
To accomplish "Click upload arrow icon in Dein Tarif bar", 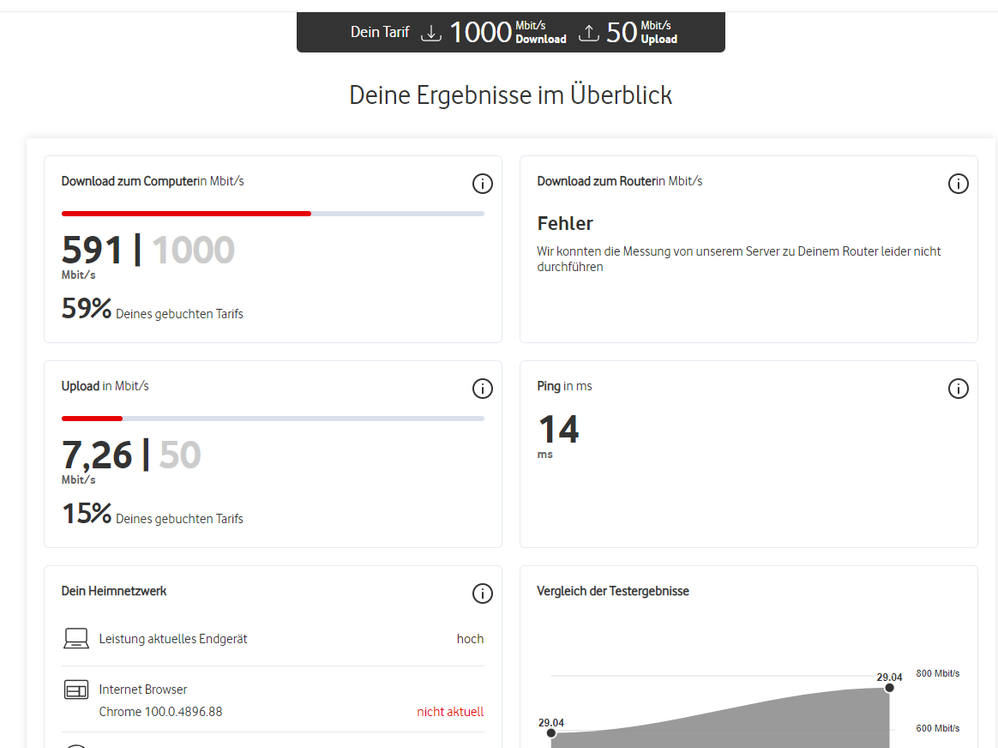I will point(589,33).
